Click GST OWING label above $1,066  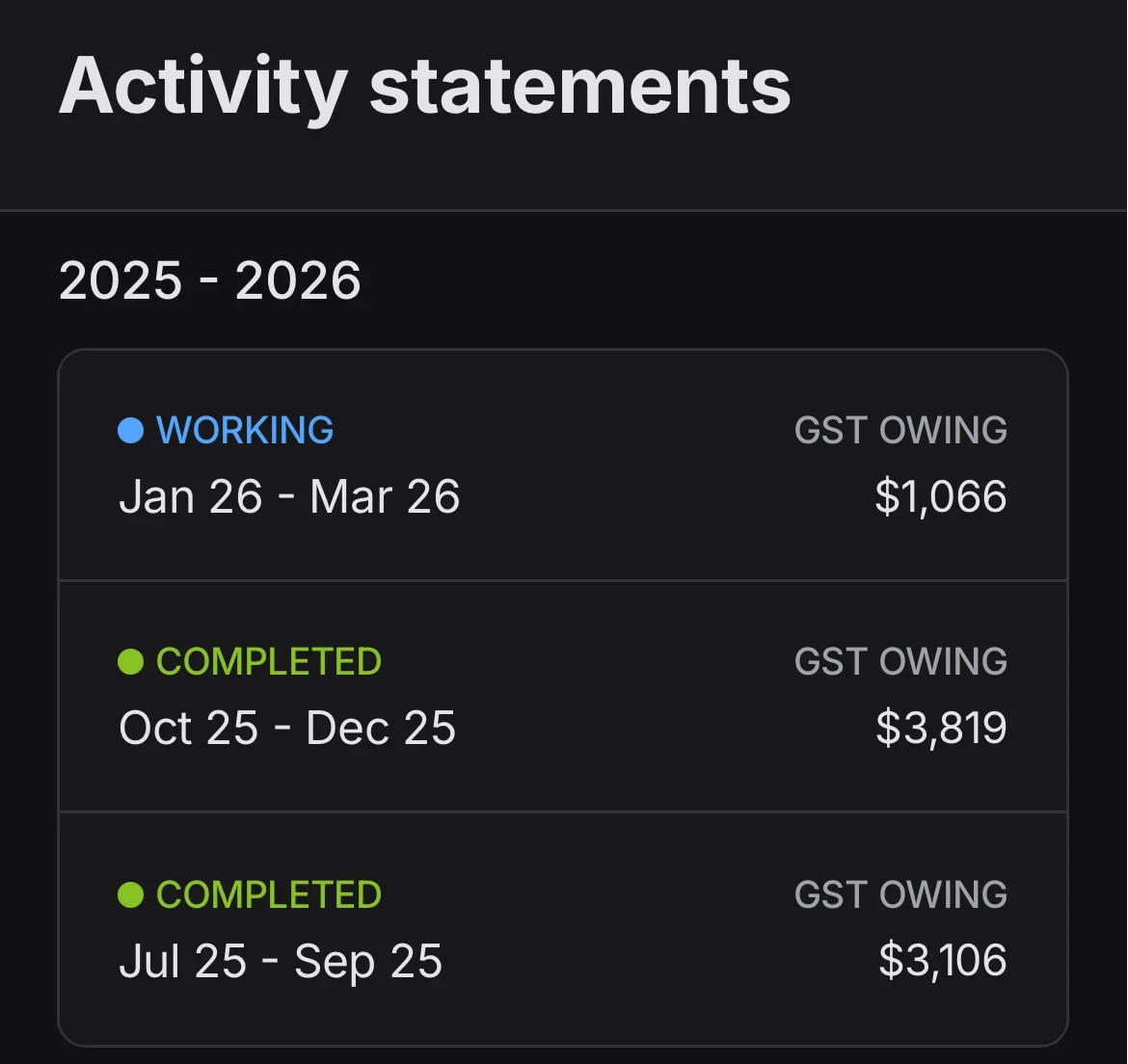[900, 430]
